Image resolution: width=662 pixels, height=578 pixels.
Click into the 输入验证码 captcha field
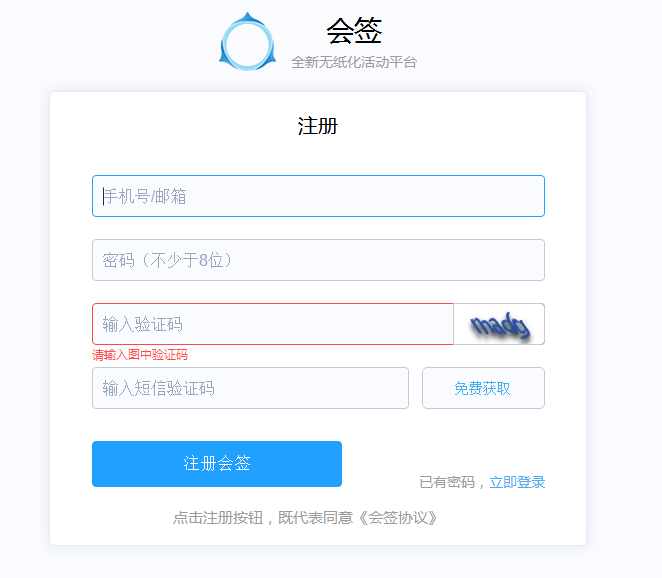272,324
